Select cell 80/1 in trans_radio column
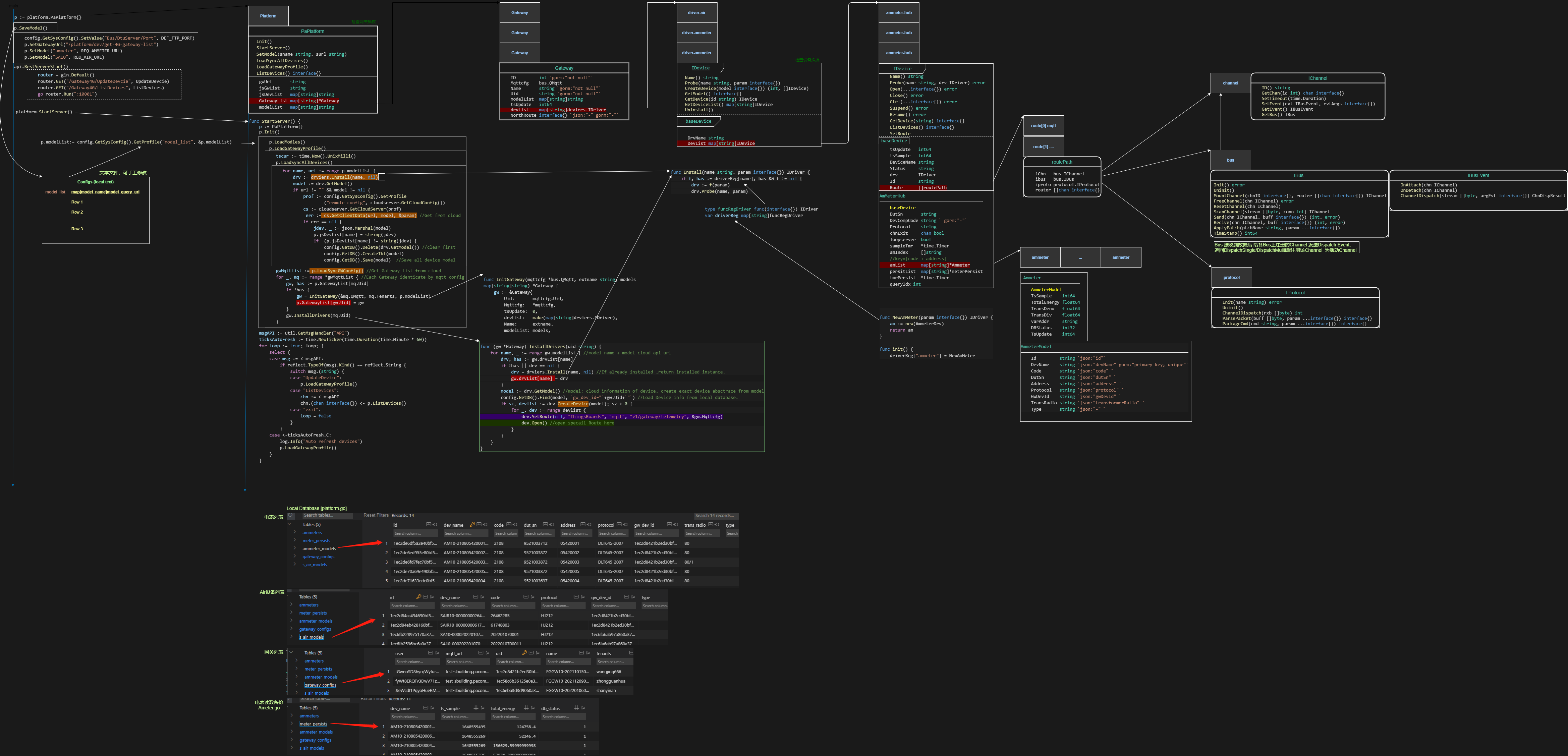This screenshot has width=1568, height=756. 688,563
